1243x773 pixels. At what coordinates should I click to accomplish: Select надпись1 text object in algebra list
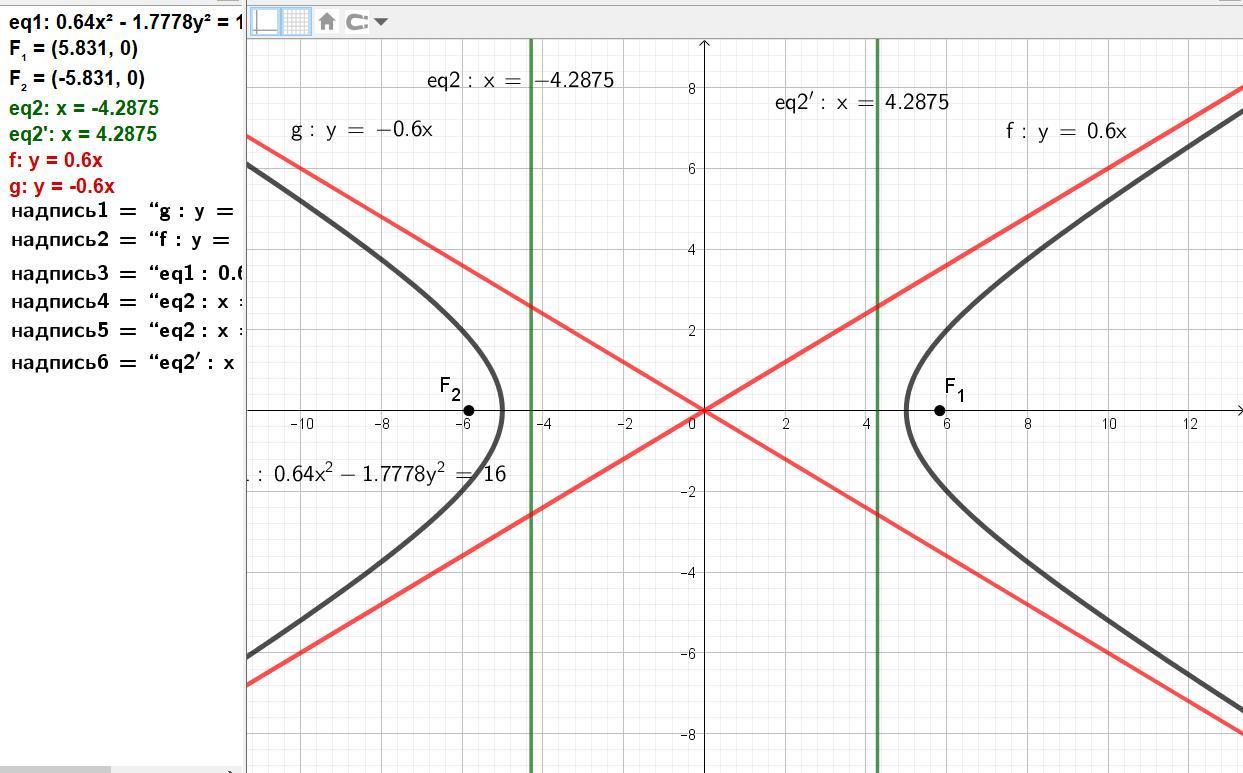(x=123, y=211)
